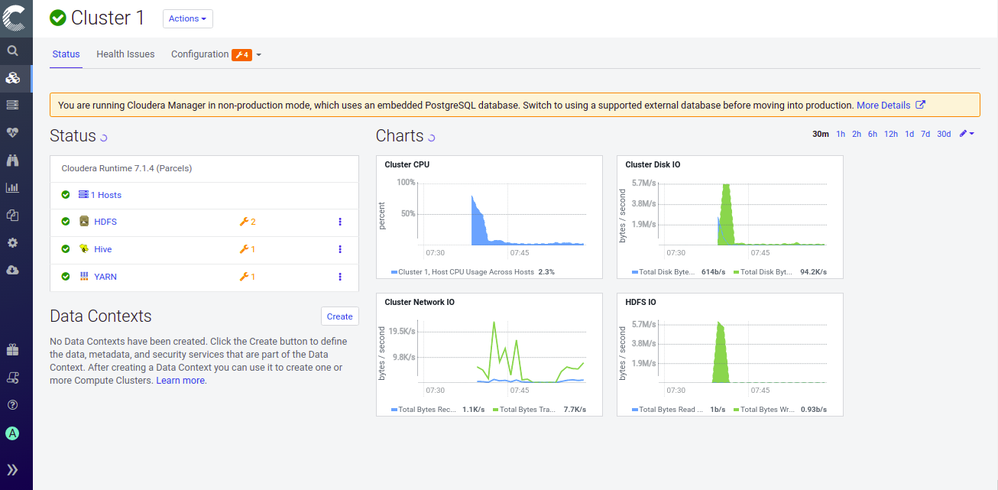Open Diagnostics heartbeat icon in the sidebar

pyautogui.click(x=13, y=132)
